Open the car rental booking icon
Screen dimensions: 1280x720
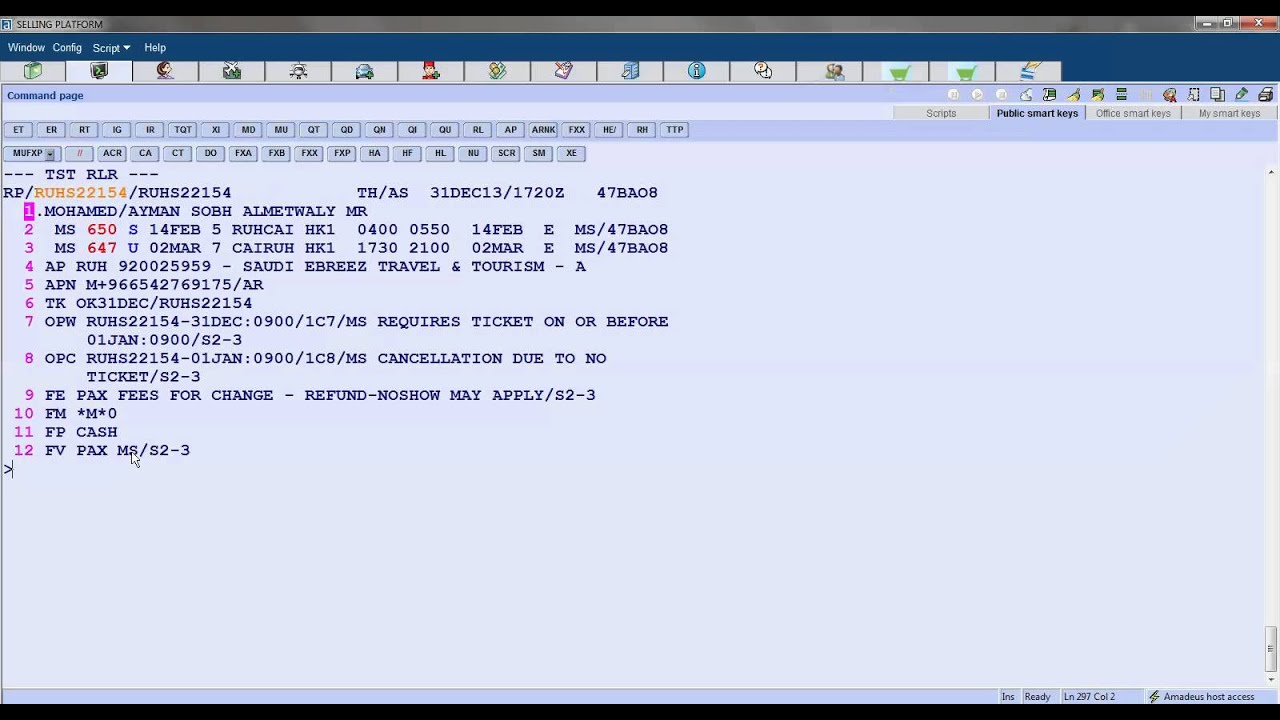364,71
